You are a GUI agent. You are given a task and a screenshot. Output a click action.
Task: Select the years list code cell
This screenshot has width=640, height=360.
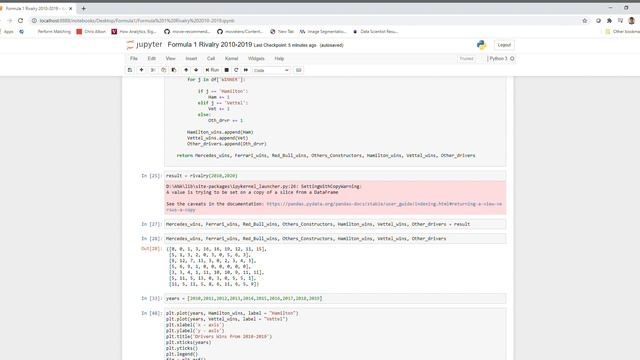(x=335, y=298)
